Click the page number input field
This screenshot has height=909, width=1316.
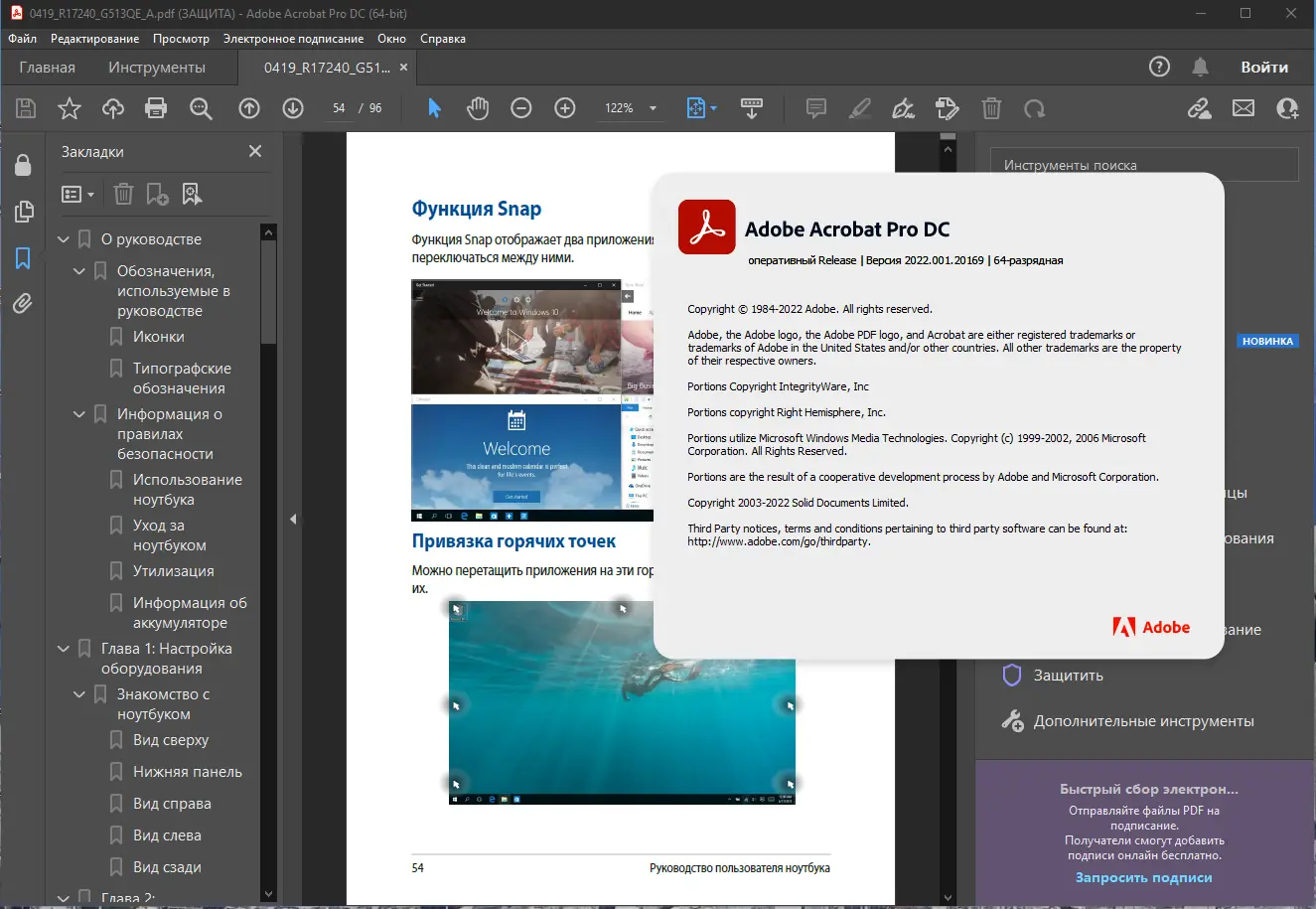(x=340, y=108)
